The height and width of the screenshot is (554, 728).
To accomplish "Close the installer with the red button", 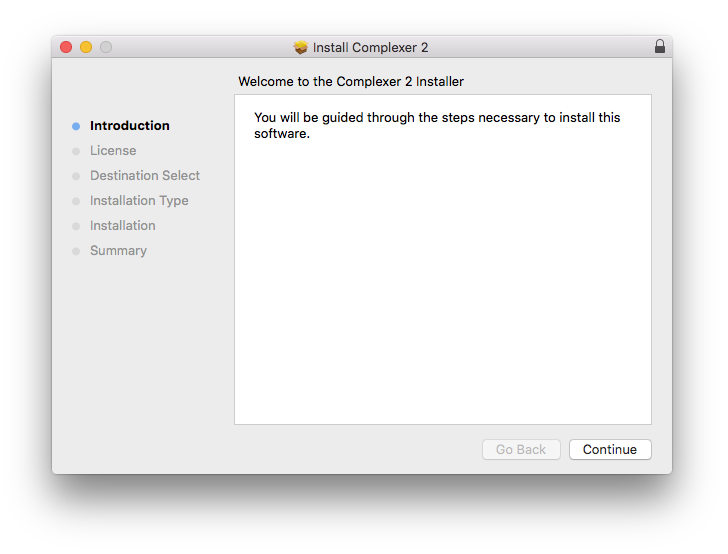I will click(66, 47).
